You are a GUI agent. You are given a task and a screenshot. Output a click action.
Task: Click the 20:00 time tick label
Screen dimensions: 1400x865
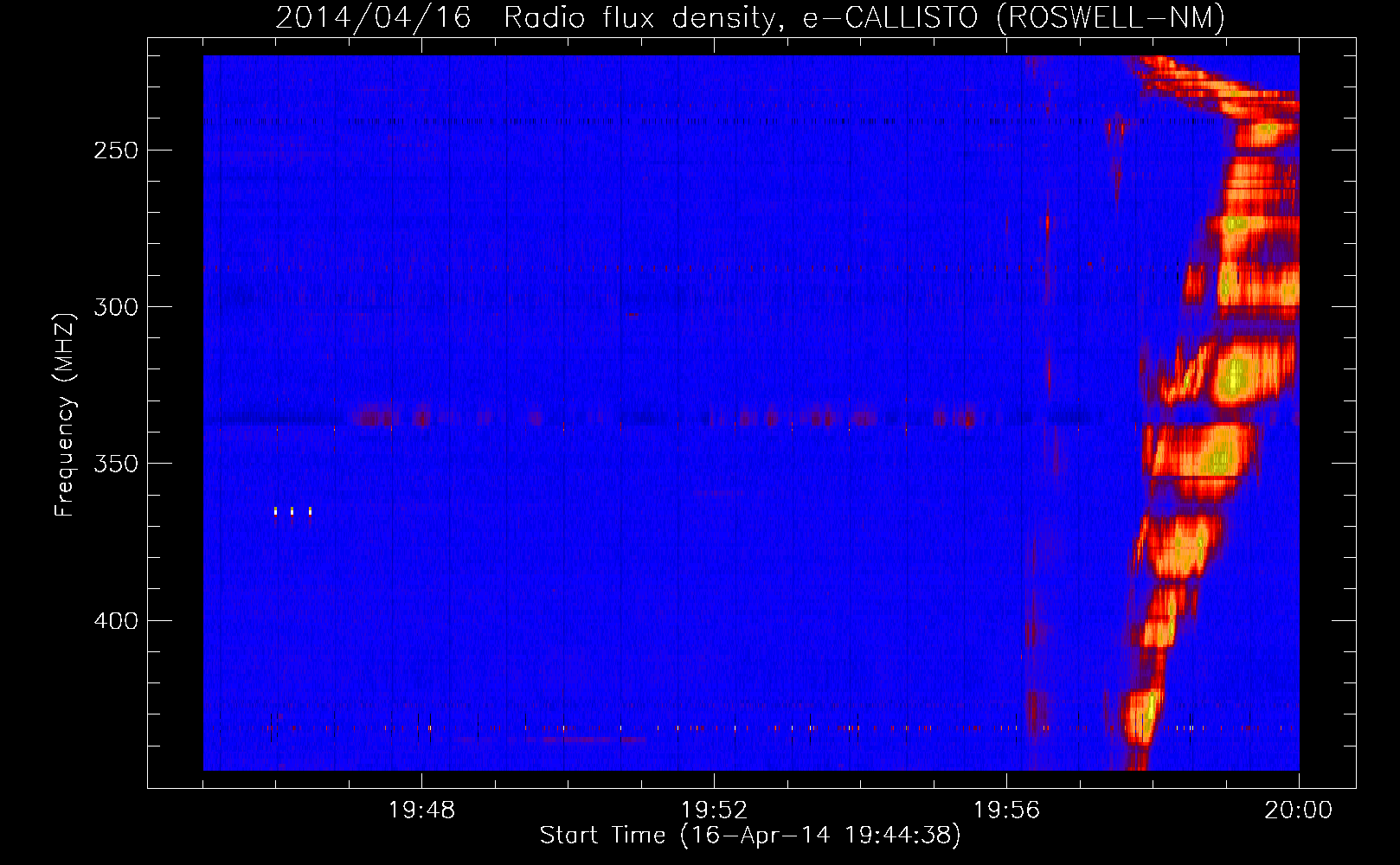(1298, 810)
